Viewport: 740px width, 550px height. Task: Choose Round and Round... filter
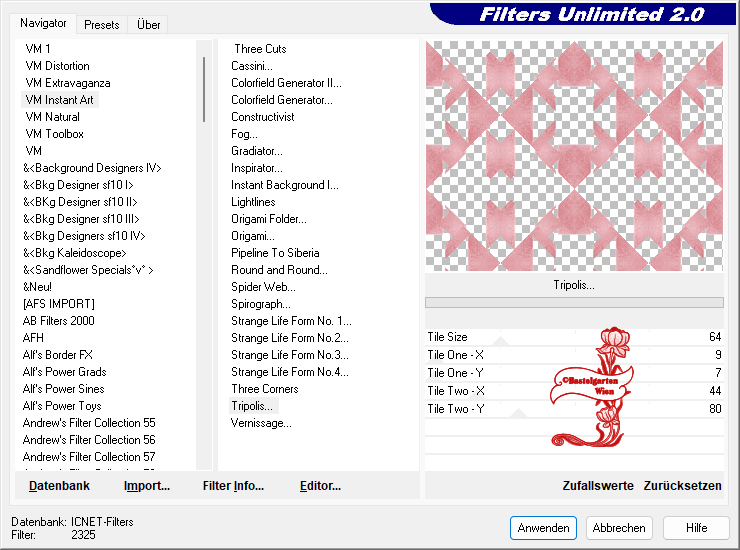(279, 270)
